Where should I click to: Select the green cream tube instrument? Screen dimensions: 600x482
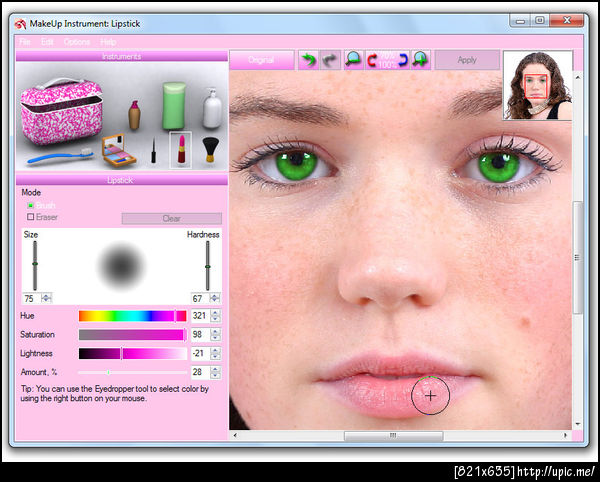coord(174,106)
